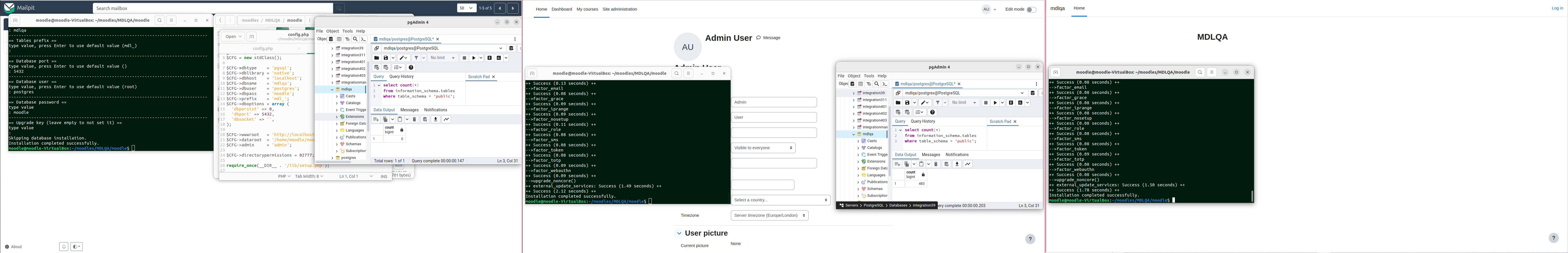Open the Messages tab in pgAdmin count 0
Image resolution: width=1568 pixels, height=253 pixels.
[x=409, y=110]
